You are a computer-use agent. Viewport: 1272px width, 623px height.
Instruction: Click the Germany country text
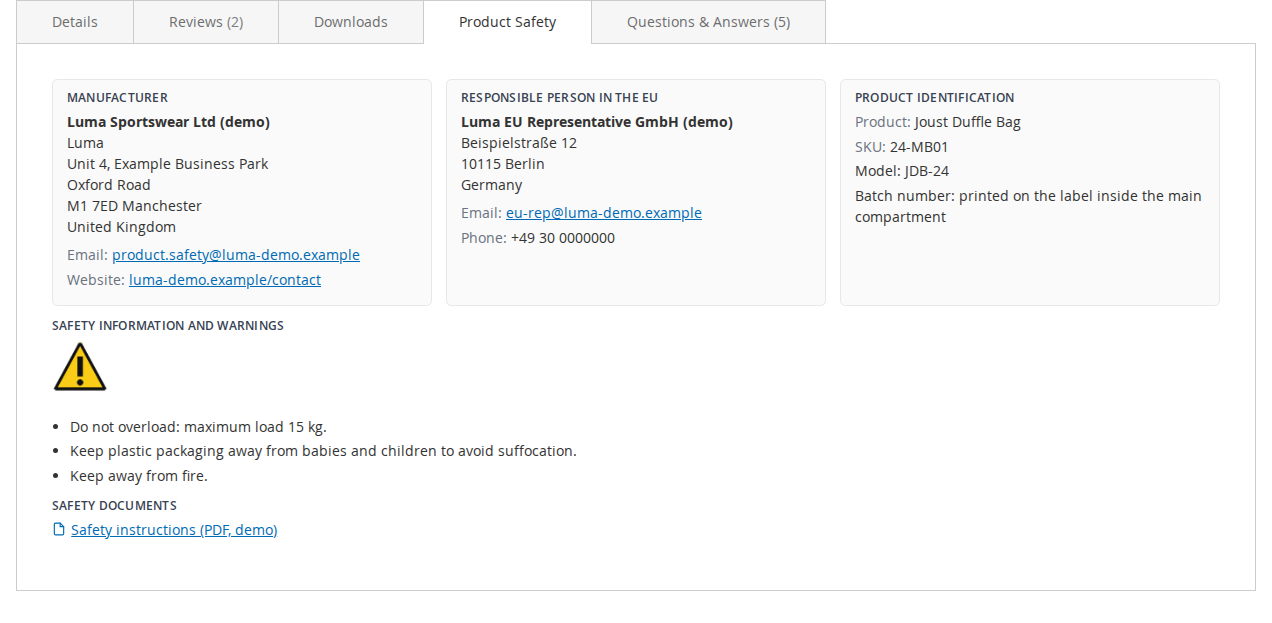(491, 185)
